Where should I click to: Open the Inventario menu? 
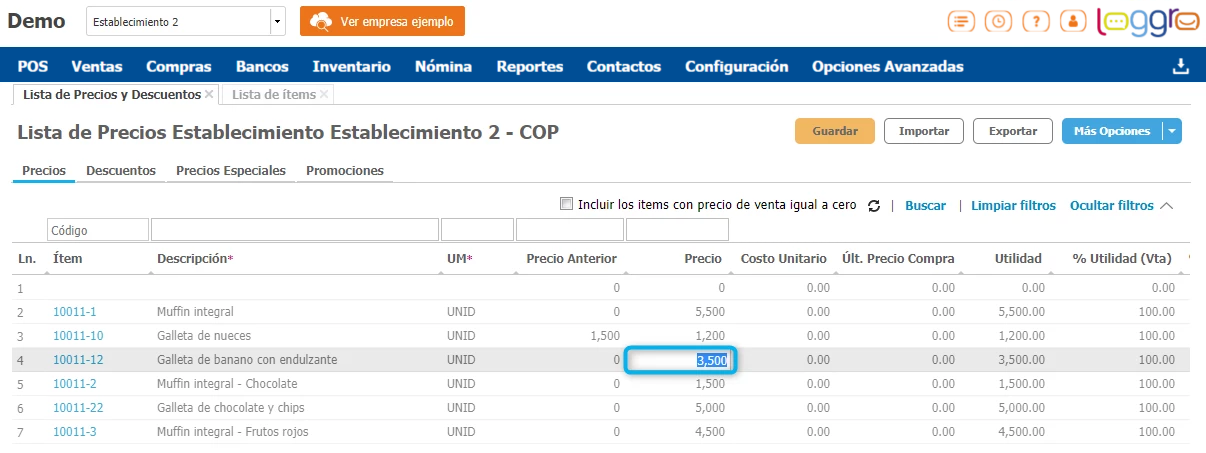351,67
